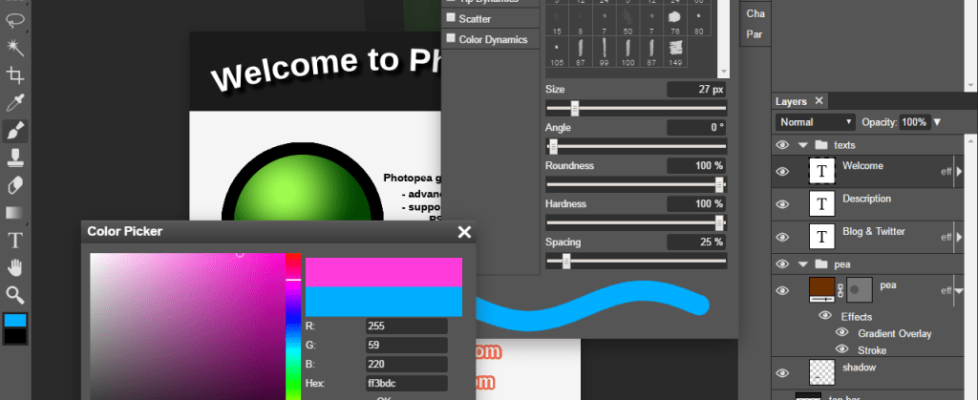The image size is (978, 400).
Task: Hide the shadow layer
Action: (782, 373)
